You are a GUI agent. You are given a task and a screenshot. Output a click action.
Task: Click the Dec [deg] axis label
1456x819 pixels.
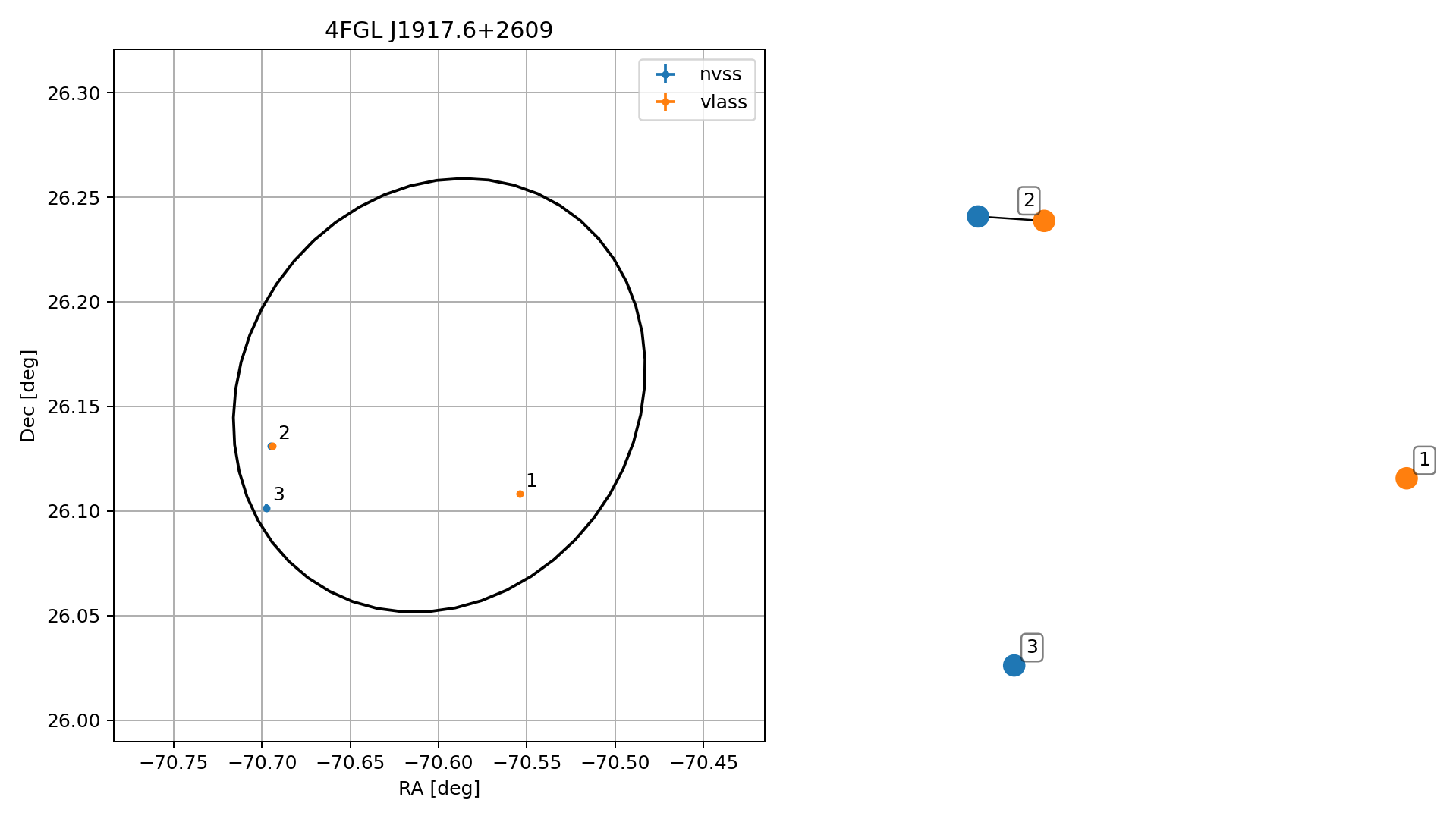point(28,395)
